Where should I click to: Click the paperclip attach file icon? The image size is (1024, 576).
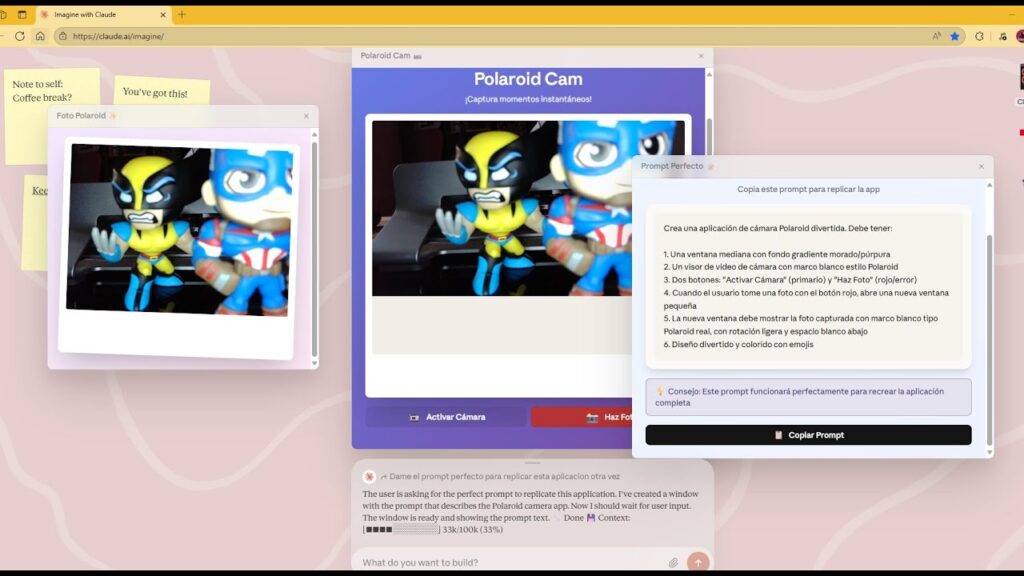pos(673,562)
